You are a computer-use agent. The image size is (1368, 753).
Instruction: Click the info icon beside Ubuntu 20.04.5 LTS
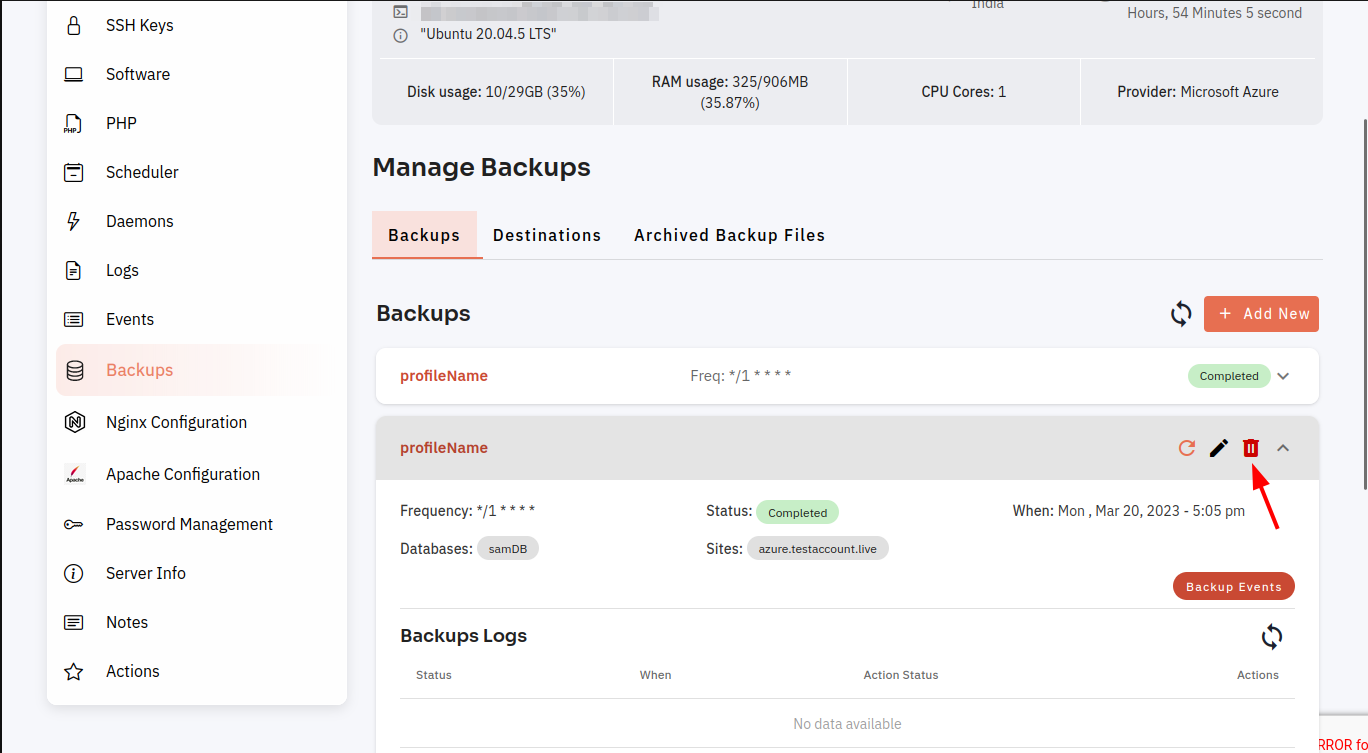tap(400, 35)
